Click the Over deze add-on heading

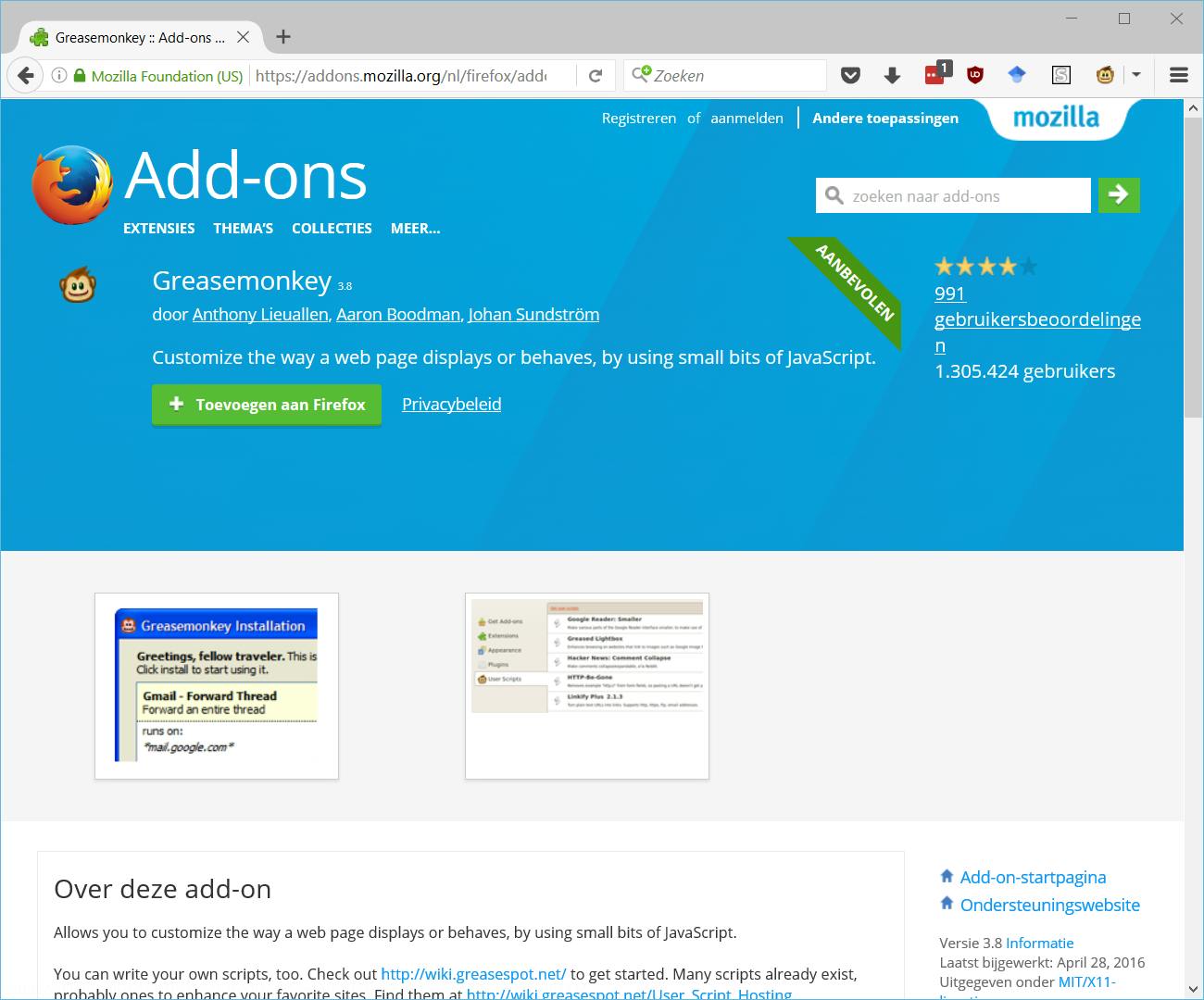click(x=163, y=889)
